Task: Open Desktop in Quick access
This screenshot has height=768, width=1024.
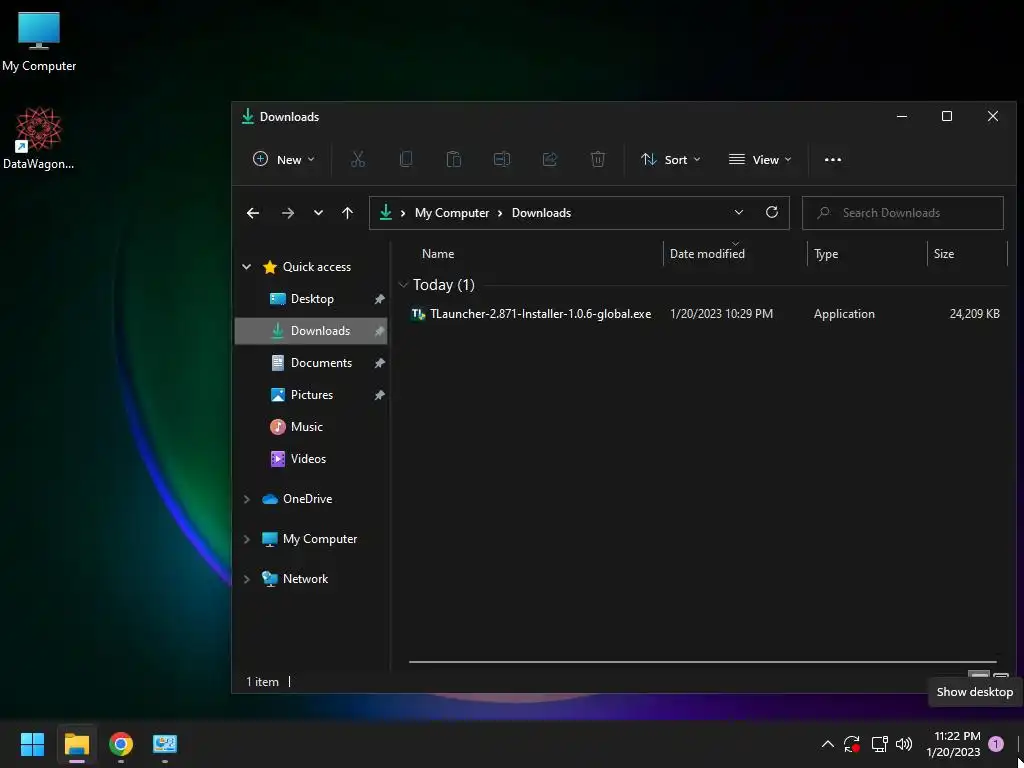Action: pos(312,299)
